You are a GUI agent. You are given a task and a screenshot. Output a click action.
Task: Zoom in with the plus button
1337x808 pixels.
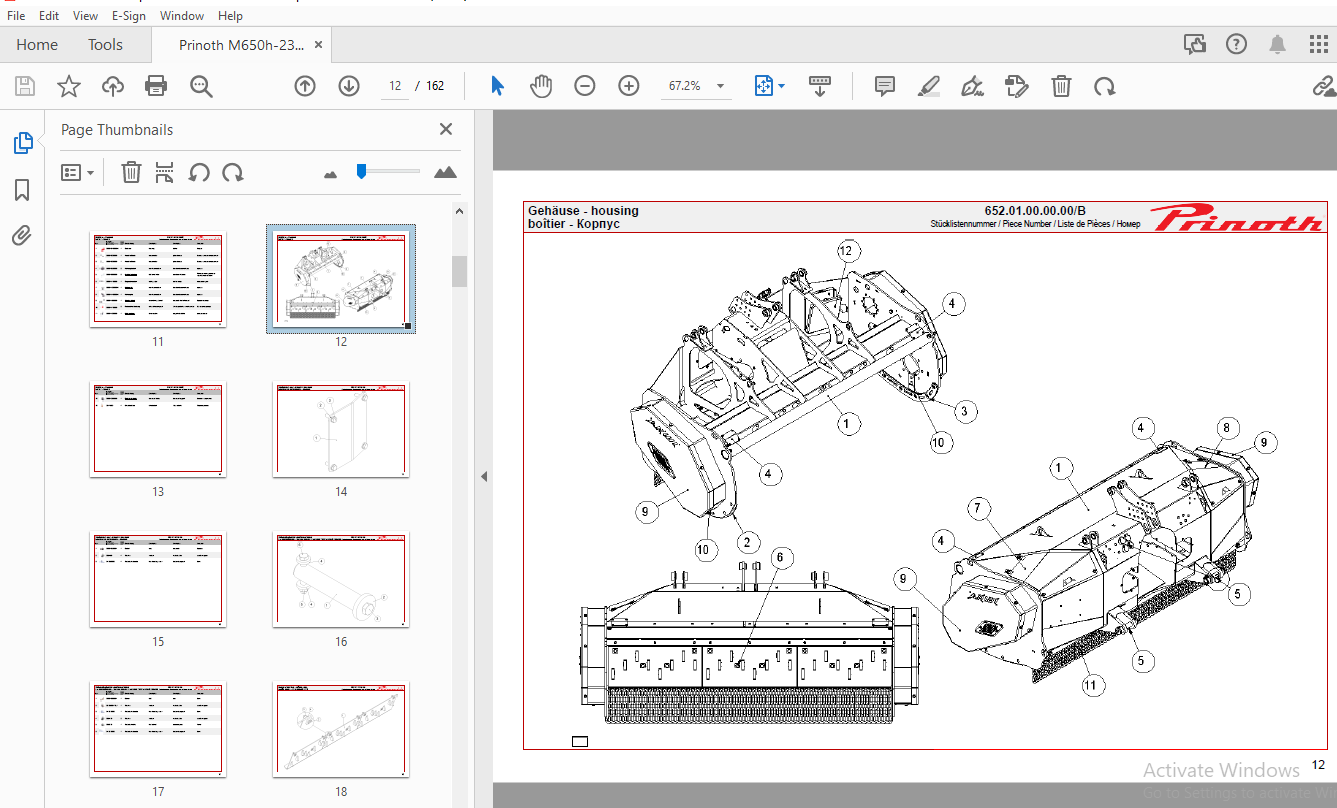(629, 86)
